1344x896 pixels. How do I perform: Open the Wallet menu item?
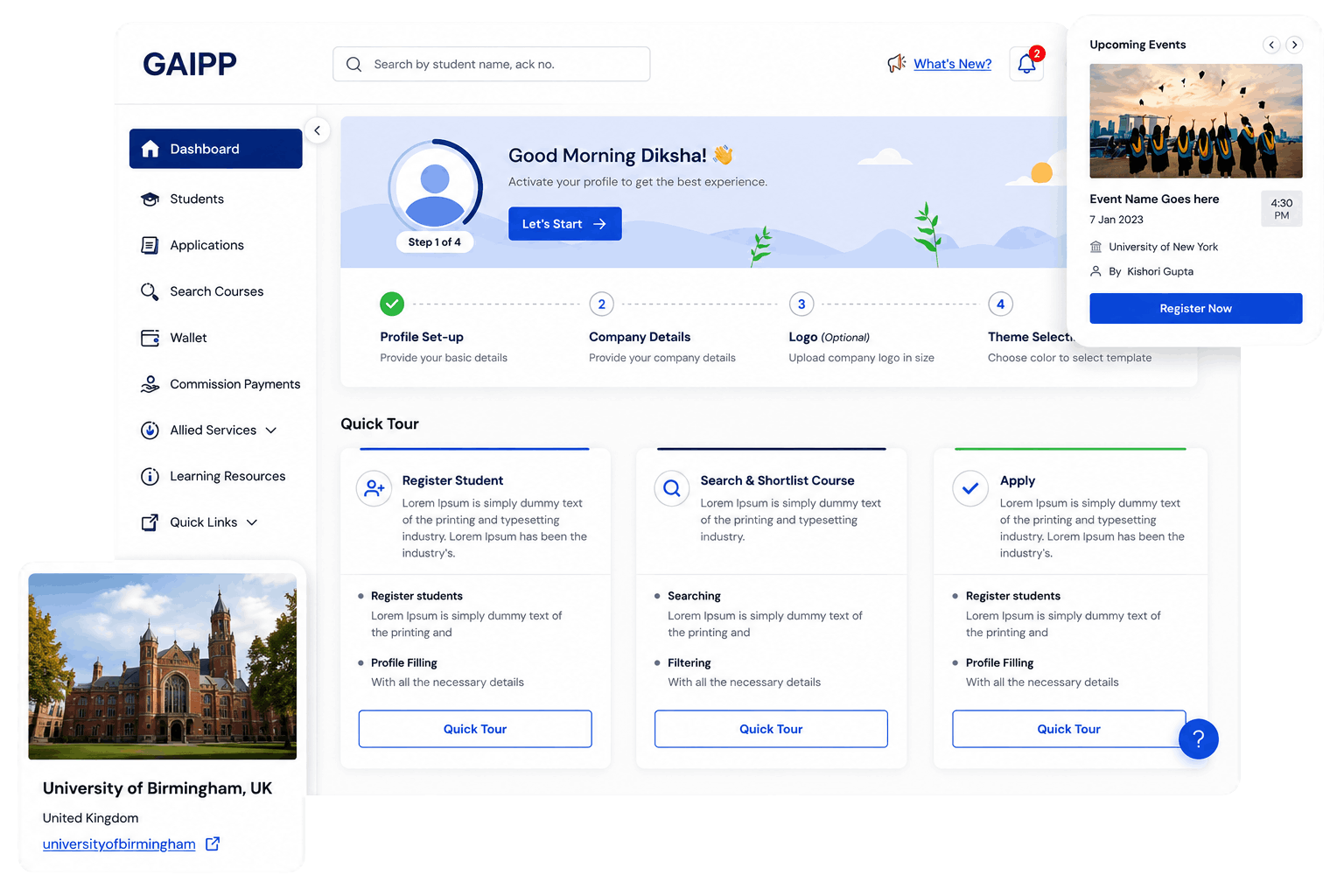point(216,338)
